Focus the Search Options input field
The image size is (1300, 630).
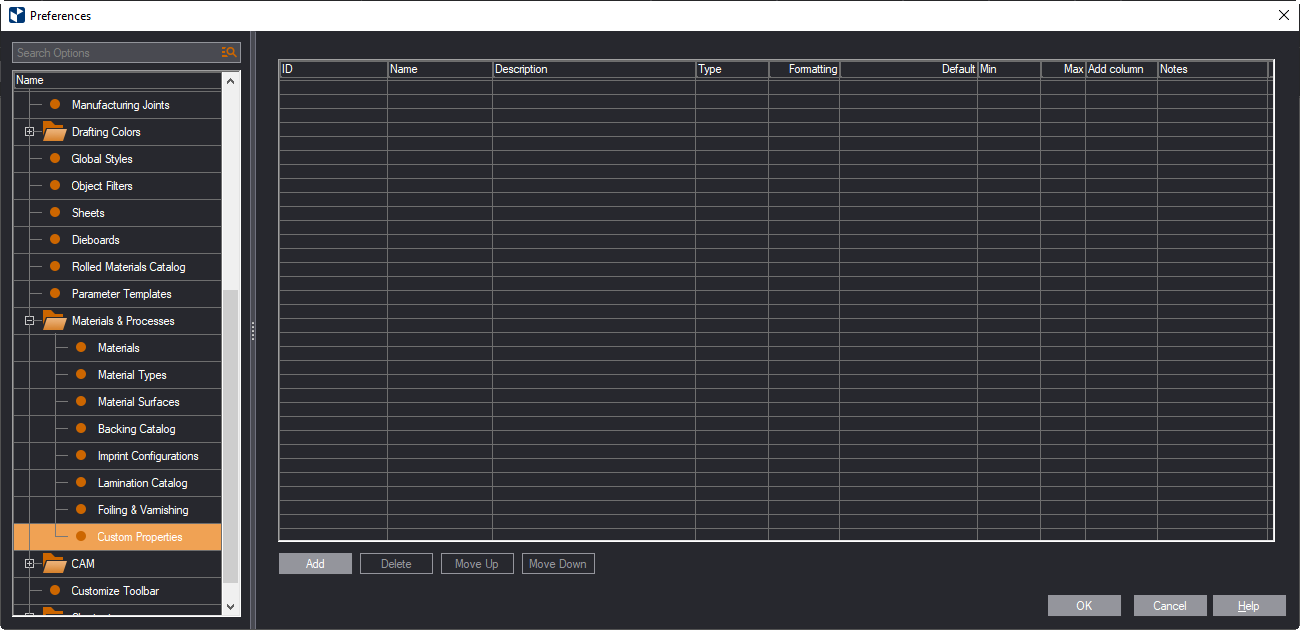click(115, 53)
